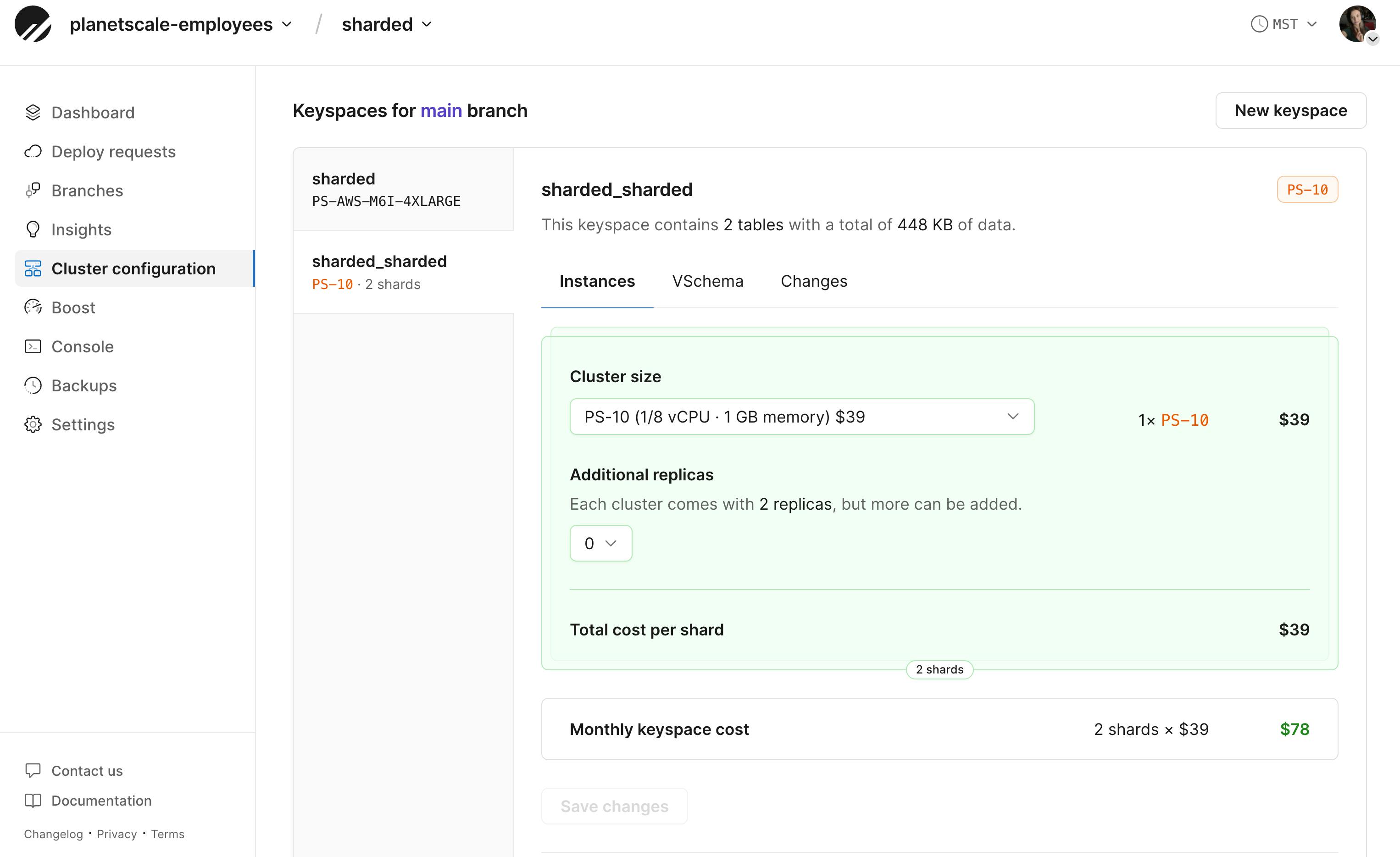Click the Boost gauge icon
The height and width of the screenshot is (857, 1400).
click(x=33, y=307)
